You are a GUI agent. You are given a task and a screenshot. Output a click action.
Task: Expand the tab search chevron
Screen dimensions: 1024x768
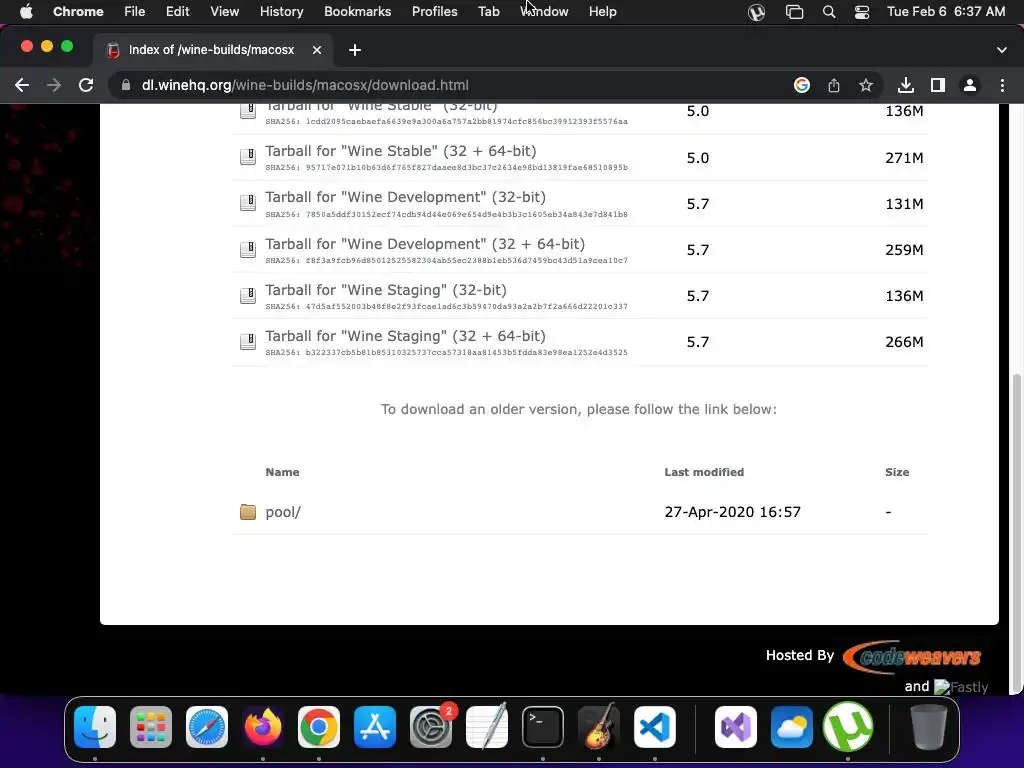[1002, 50]
